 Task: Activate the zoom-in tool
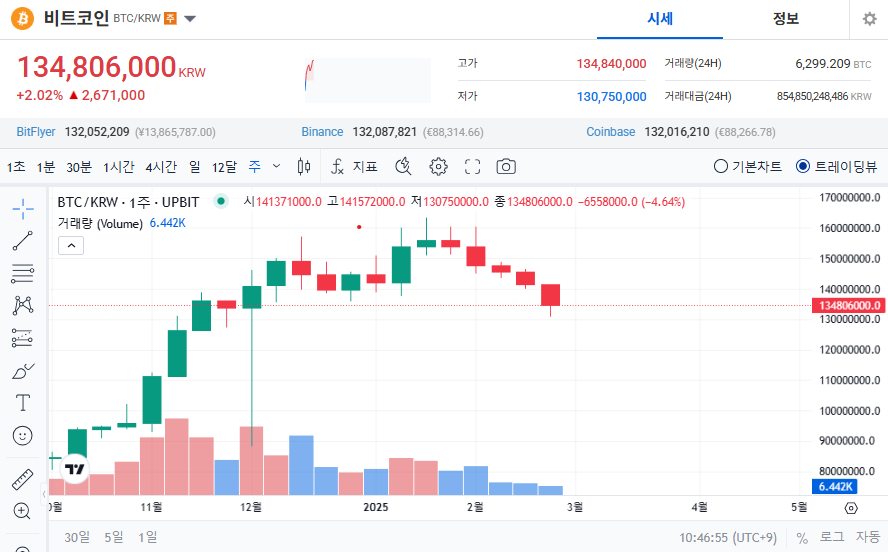pyautogui.click(x=22, y=511)
